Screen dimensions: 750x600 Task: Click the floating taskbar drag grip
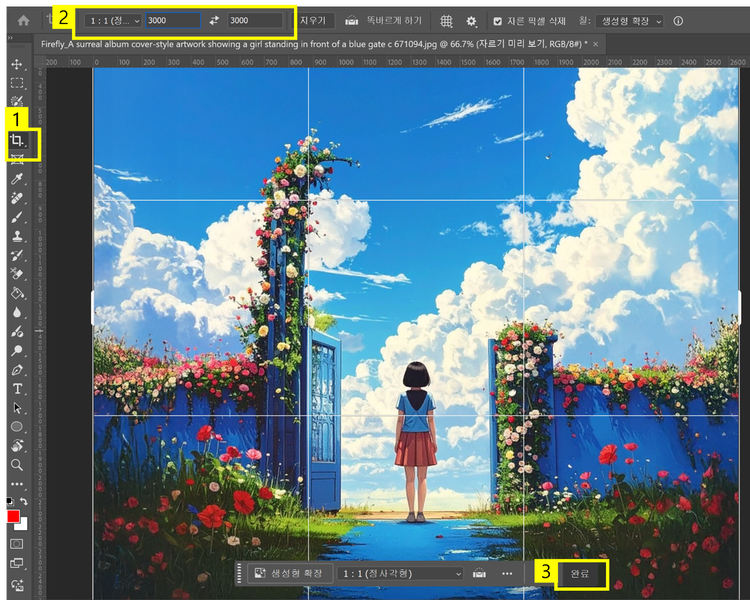pyautogui.click(x=240, y=573)
